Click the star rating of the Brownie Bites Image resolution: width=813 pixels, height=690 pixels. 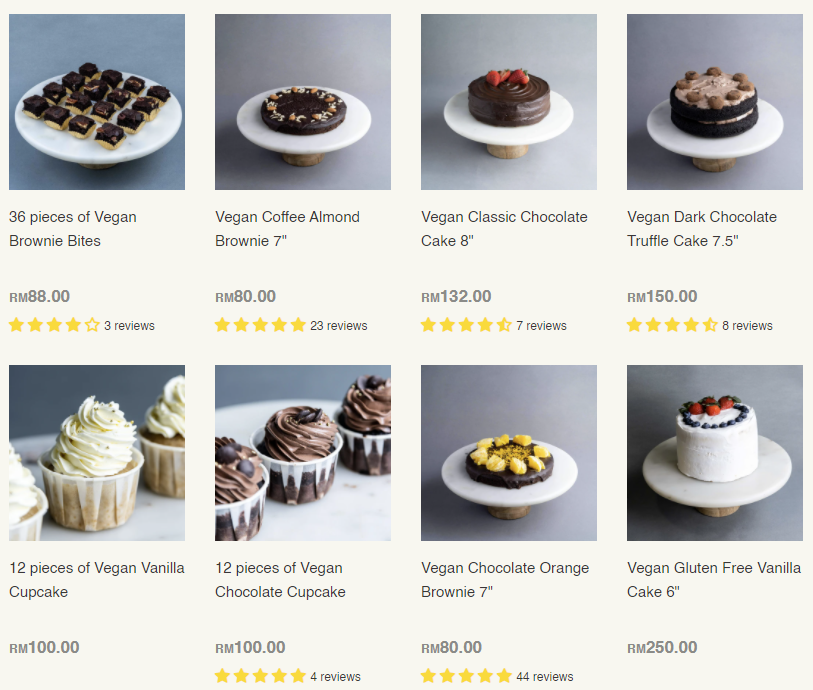[54, 325]
